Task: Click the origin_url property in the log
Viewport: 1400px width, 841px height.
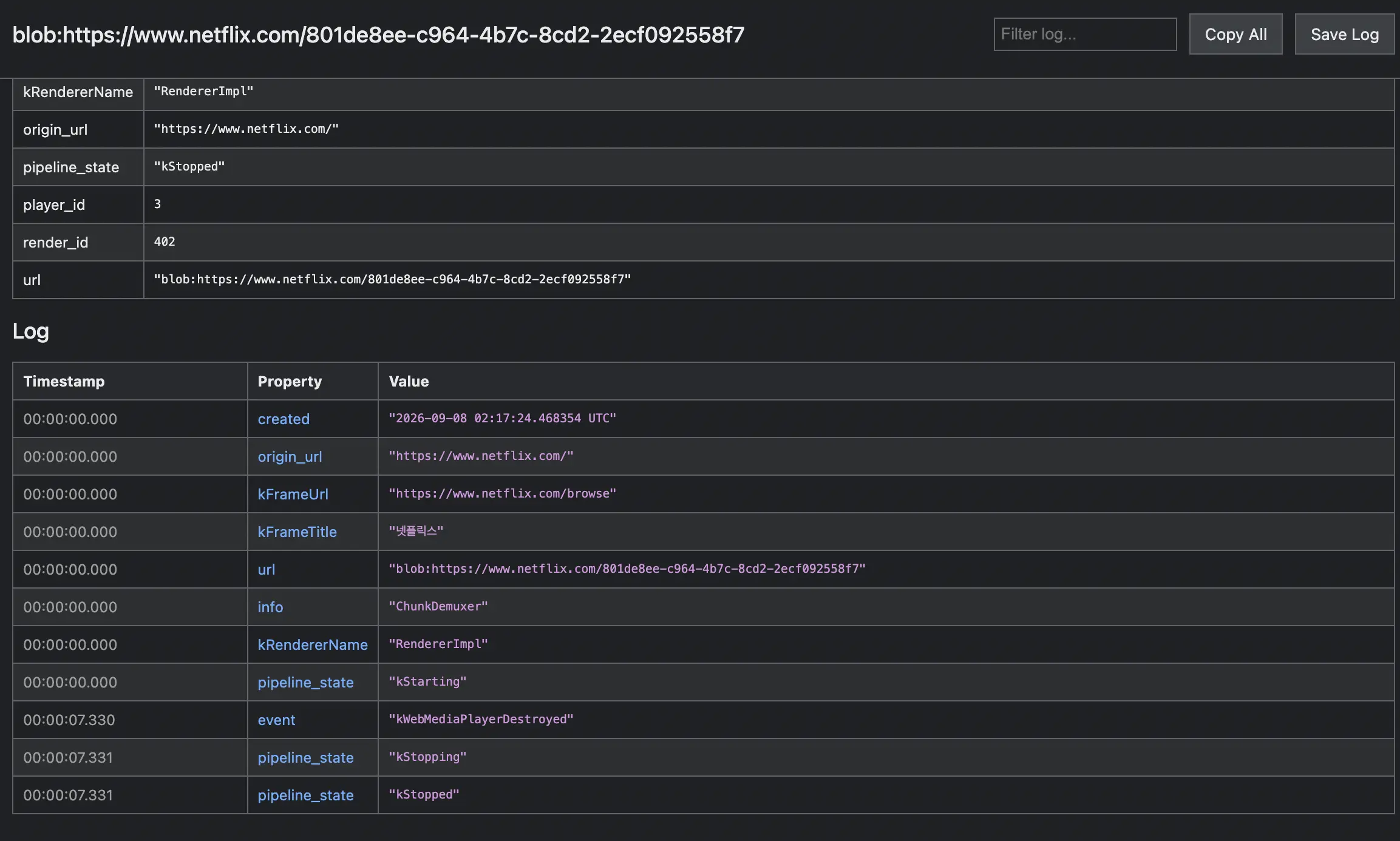Action: coord(290,456)
